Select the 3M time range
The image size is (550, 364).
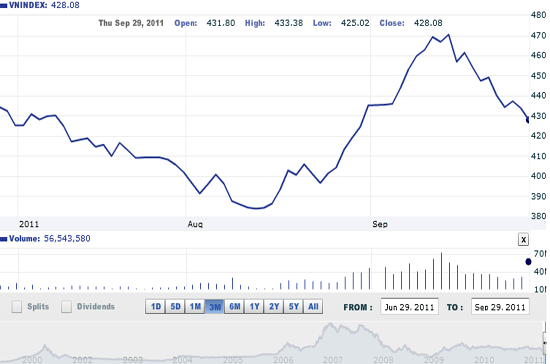click(x=215, y=307)
